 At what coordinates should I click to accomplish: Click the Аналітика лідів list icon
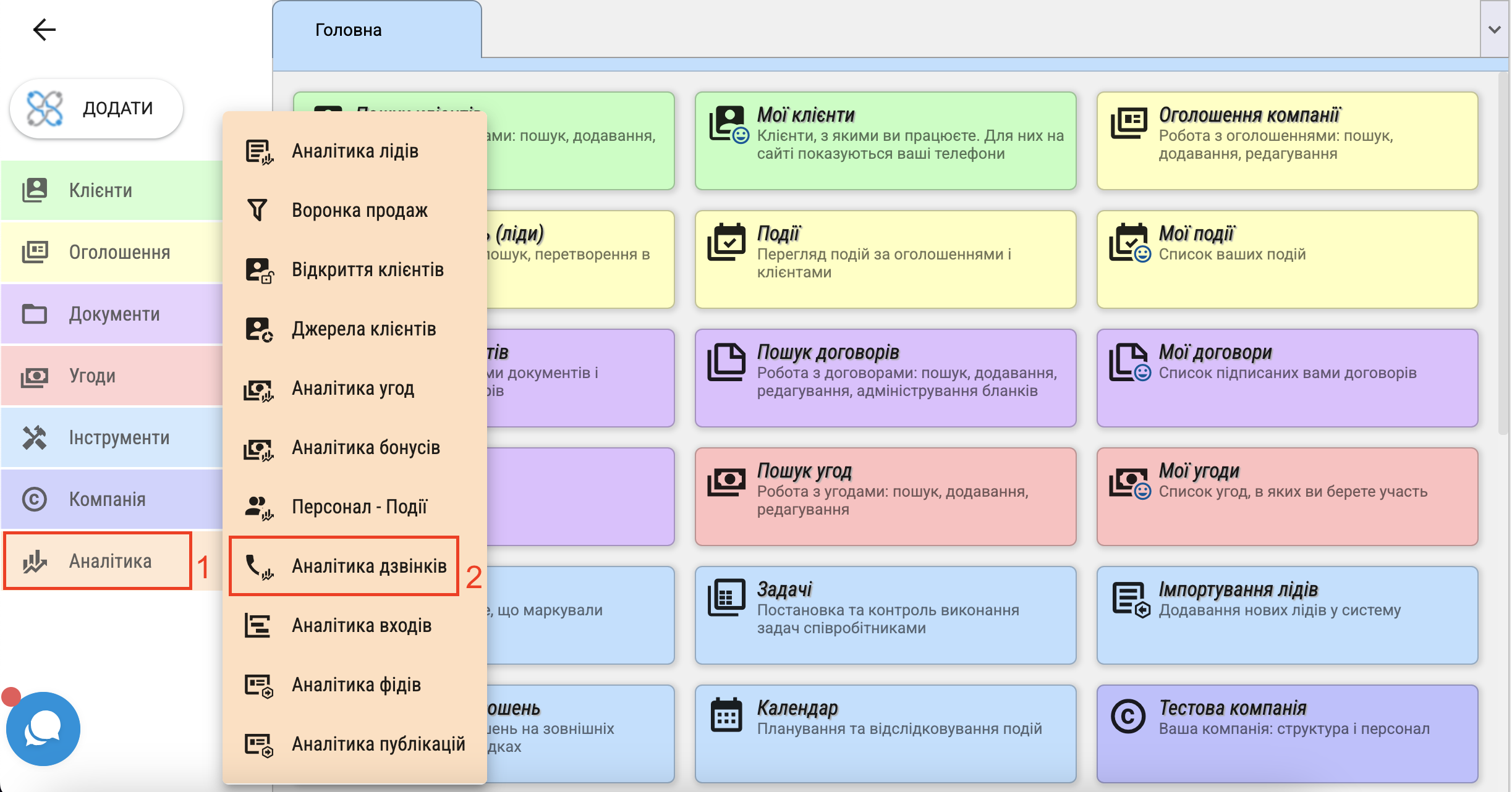point(259,152)
